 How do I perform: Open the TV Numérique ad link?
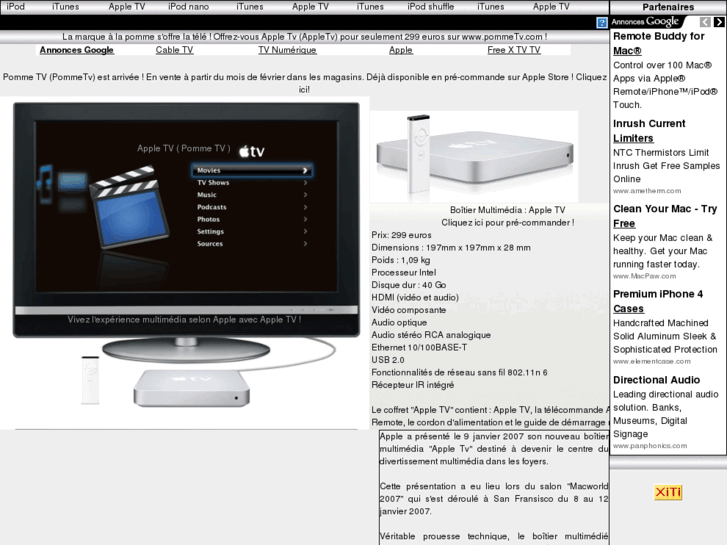point(287,50)
